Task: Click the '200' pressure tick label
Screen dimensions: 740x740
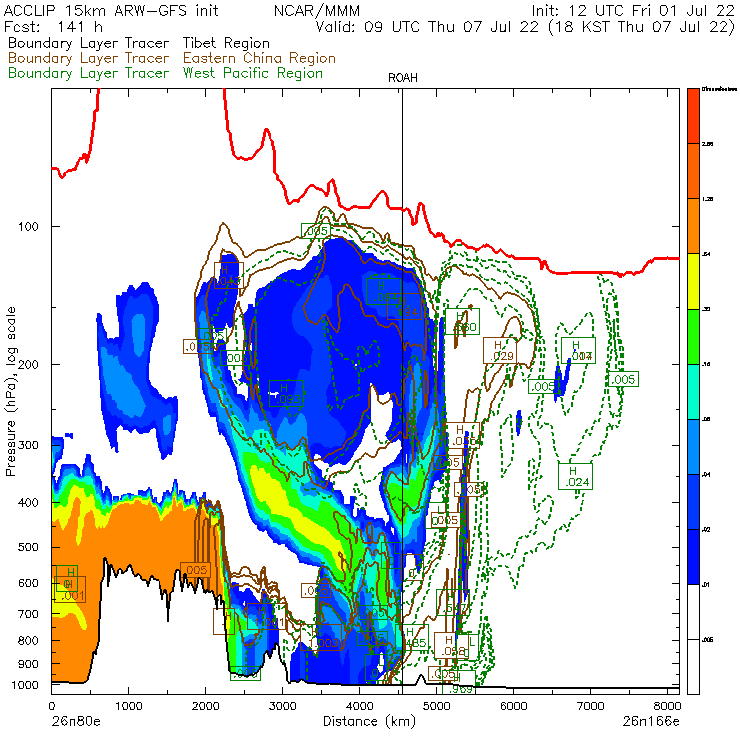Action: coord(28,364)
